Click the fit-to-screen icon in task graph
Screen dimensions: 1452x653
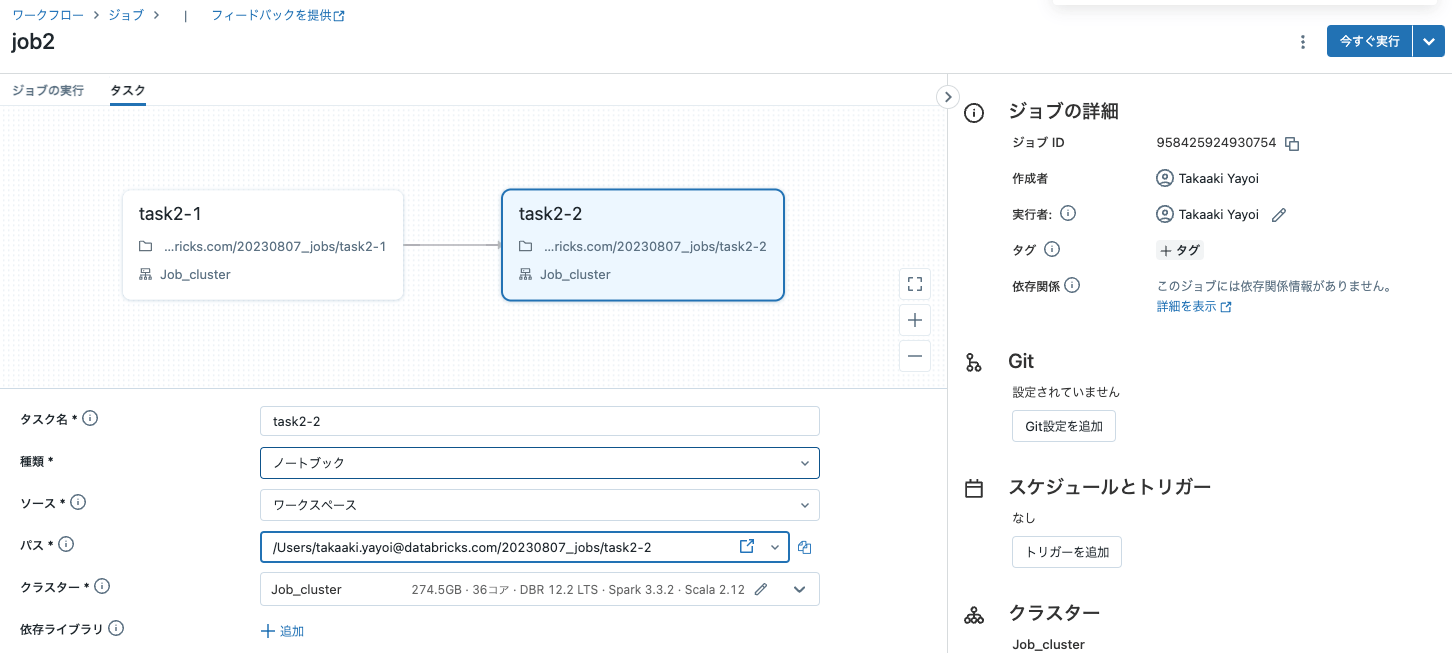(x=914, y=284)
